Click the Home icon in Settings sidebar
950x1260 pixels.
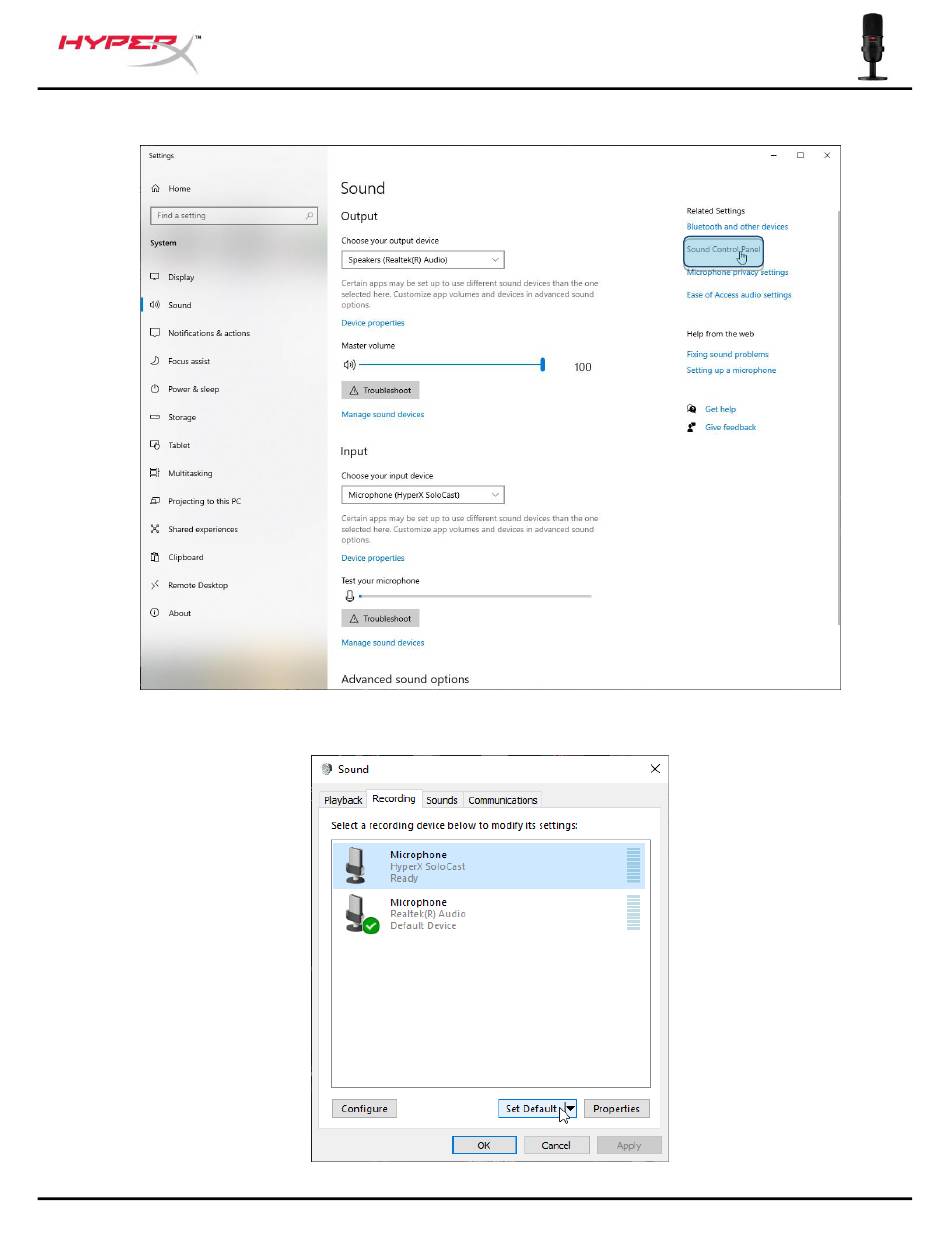[155, 189]
